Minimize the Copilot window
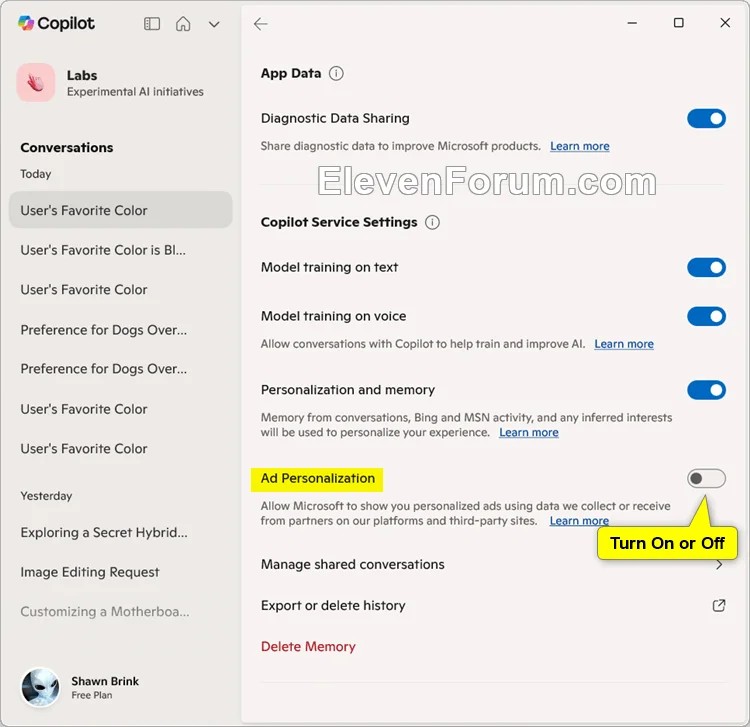 click(x=632, y=23)
